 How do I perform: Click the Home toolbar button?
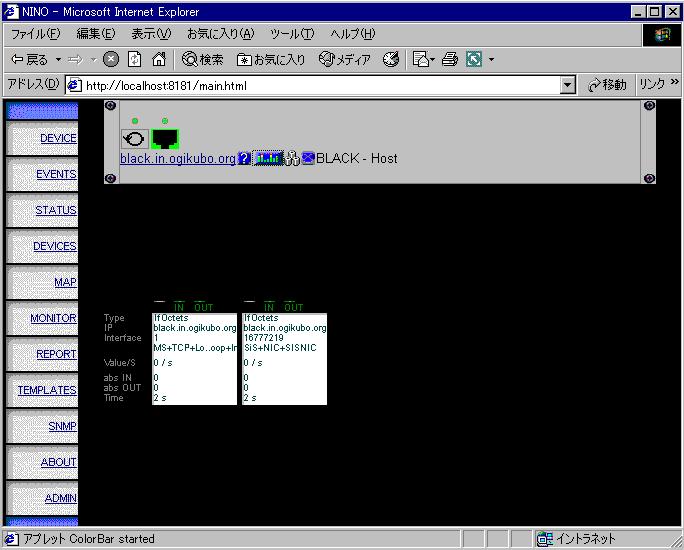click(x=158, y=60)
